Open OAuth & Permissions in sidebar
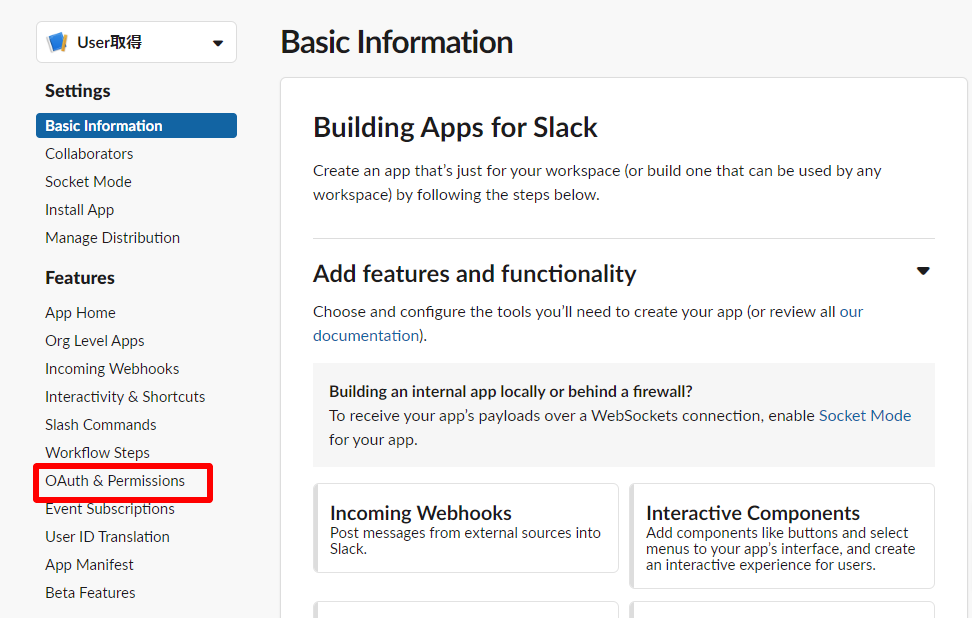Screen dimensions: 972x618 point(115,481)
